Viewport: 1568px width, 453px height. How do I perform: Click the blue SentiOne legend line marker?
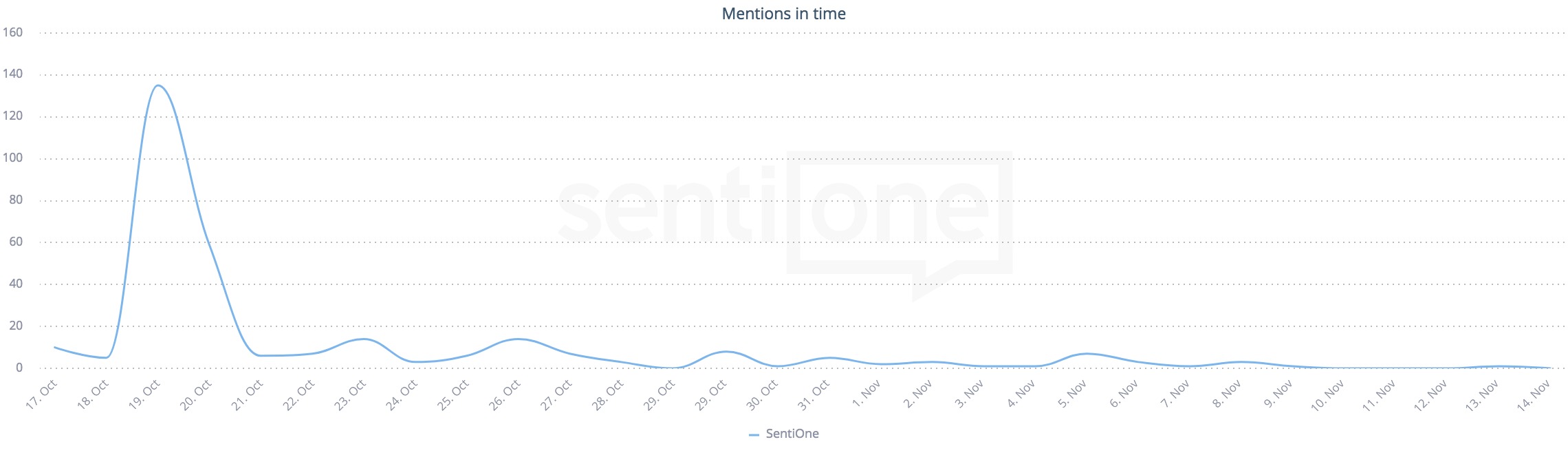pos(754,434)
